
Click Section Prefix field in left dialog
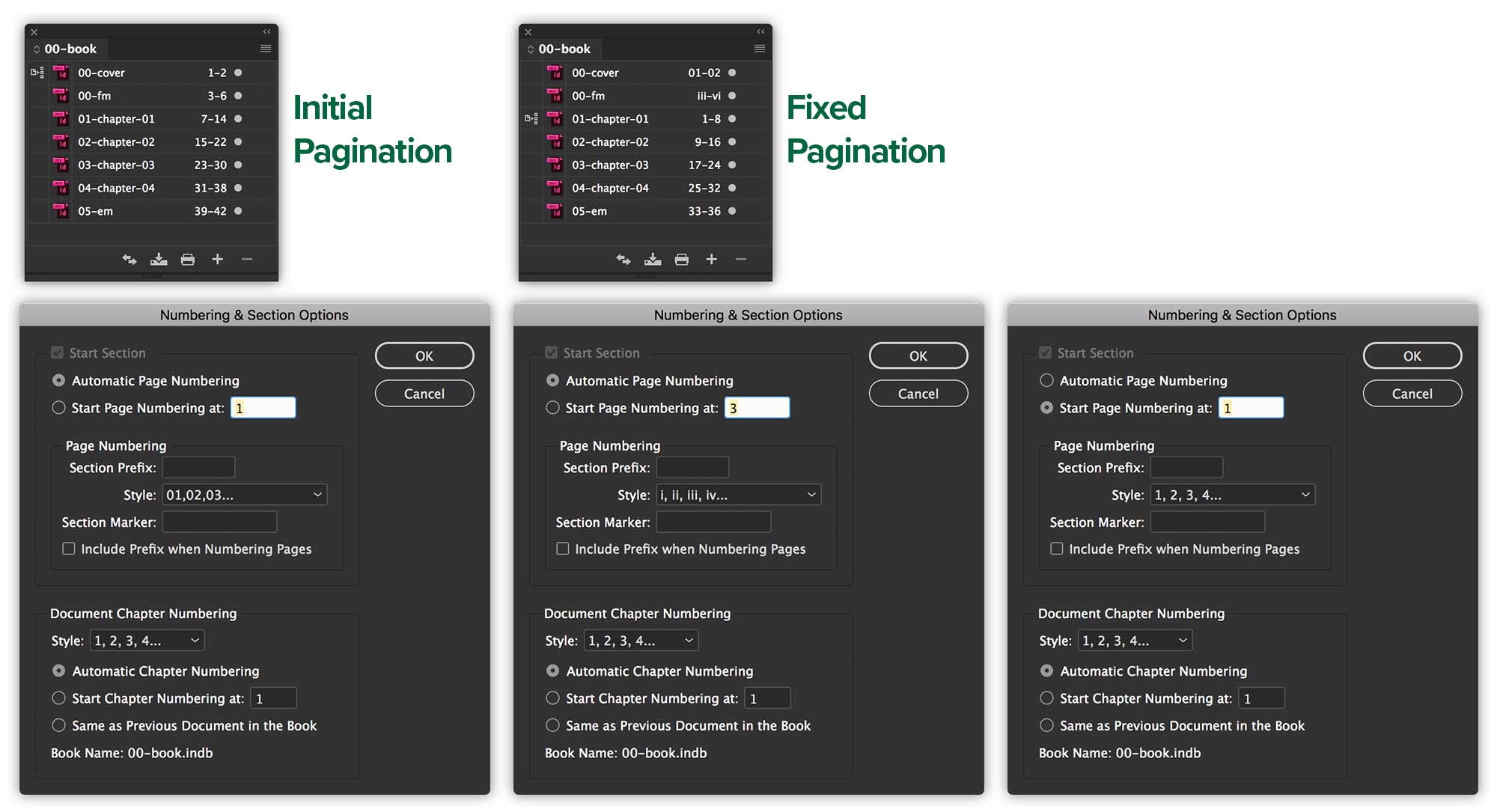coord(199,467)
